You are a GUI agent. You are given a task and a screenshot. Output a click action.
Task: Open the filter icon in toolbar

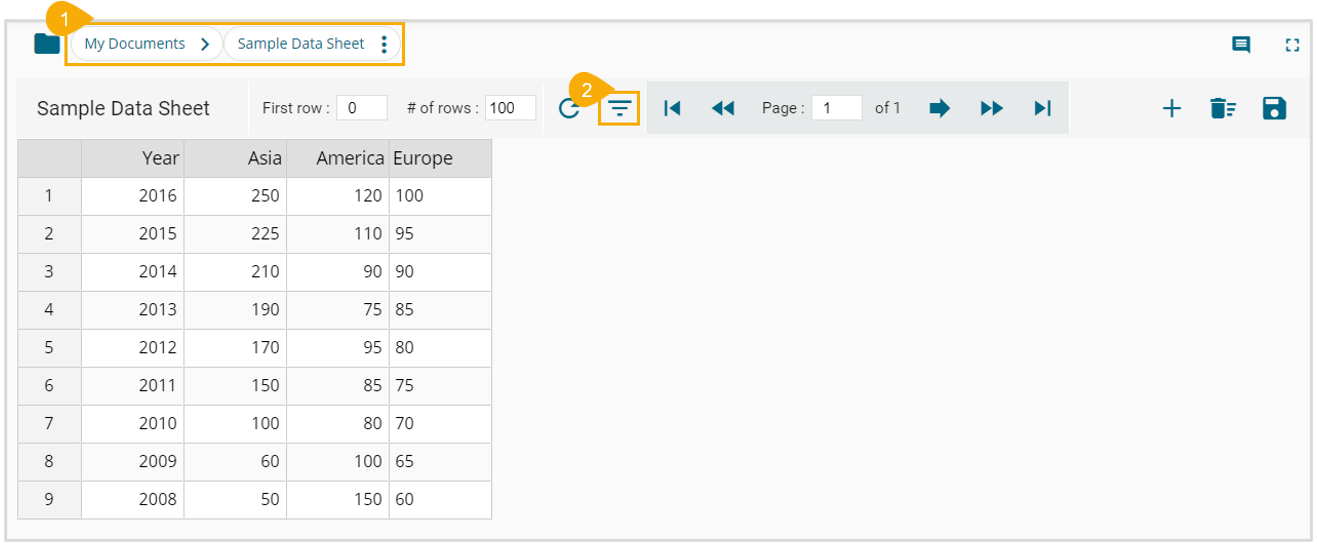621,108
